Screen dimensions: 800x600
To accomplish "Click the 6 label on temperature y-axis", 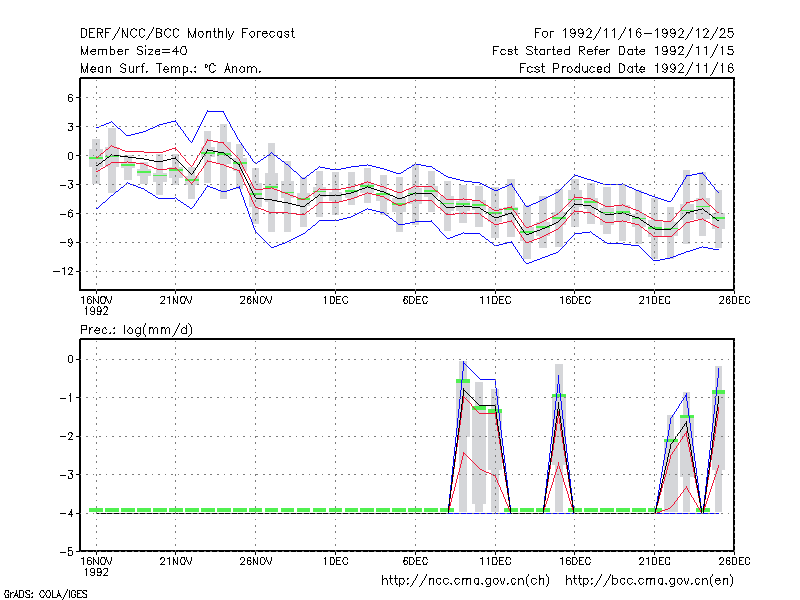I will (x=70, y=98).
